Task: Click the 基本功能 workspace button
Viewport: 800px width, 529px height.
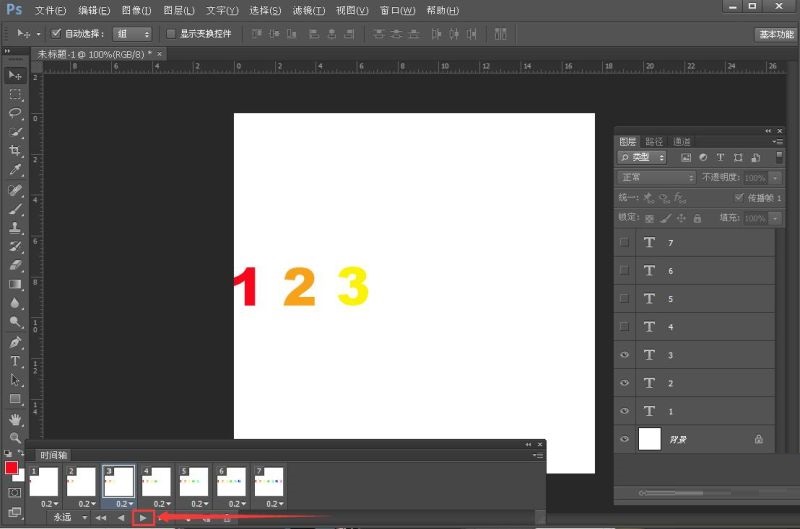Action: (774, 34)
